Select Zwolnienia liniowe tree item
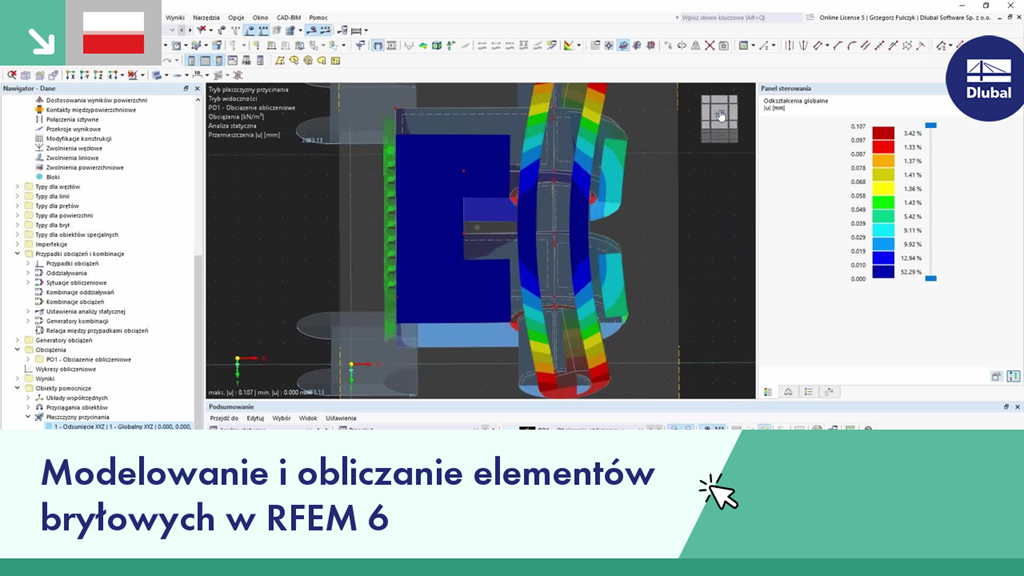This screenshot has width=1024, height=576. 72,158
